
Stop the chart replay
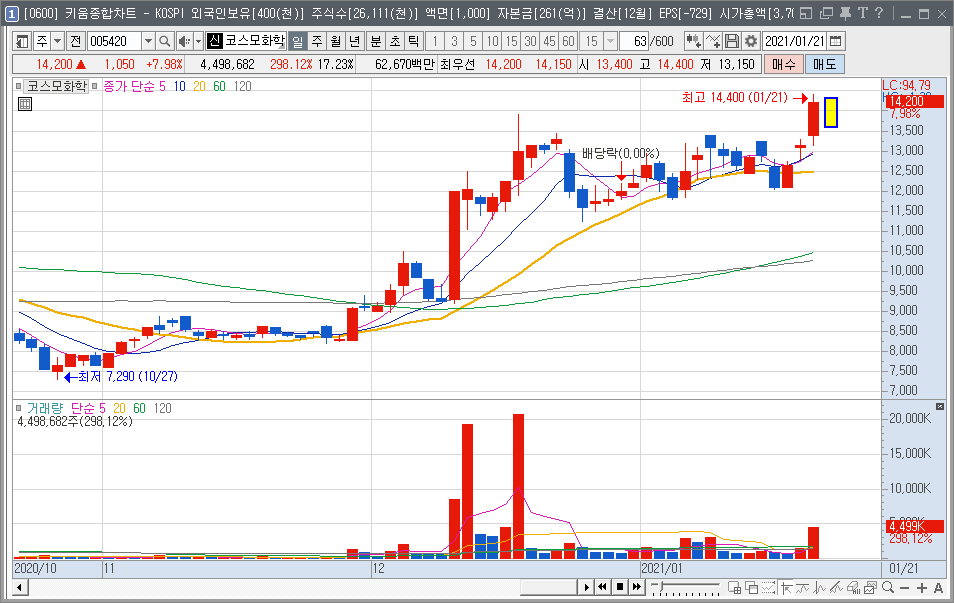coord(619,587)
